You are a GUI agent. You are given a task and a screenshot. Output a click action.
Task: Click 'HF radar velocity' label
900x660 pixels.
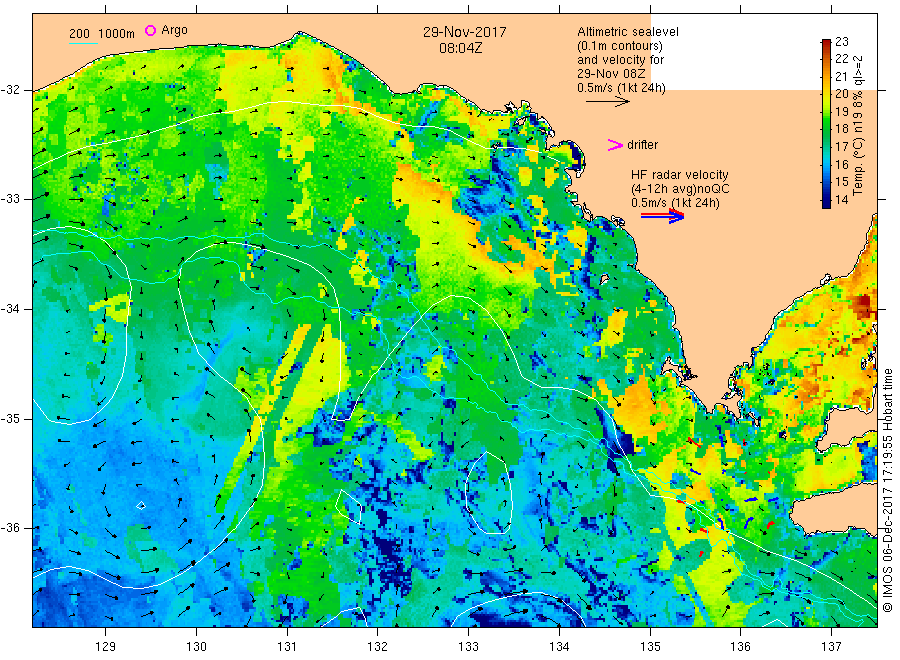pos(680,174)
